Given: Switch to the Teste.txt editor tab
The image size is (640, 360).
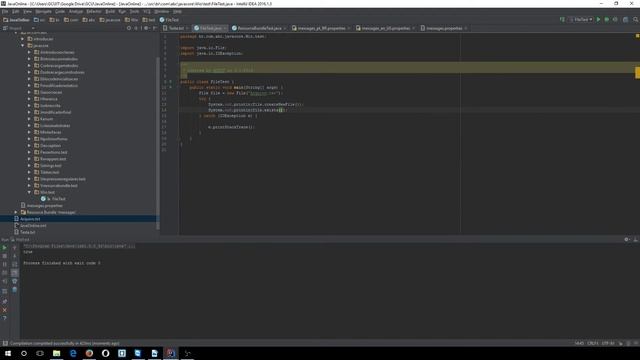Looking at the screenshot, I should (176, 28).
